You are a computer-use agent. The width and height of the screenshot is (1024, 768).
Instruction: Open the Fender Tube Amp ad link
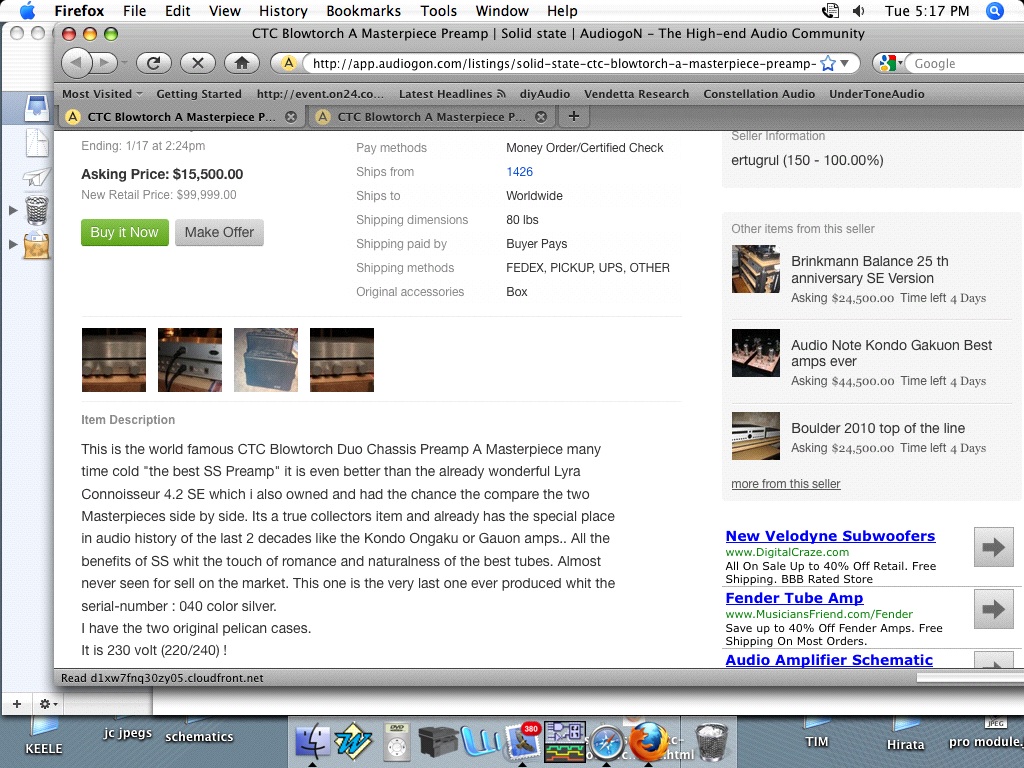coord(794,598)
